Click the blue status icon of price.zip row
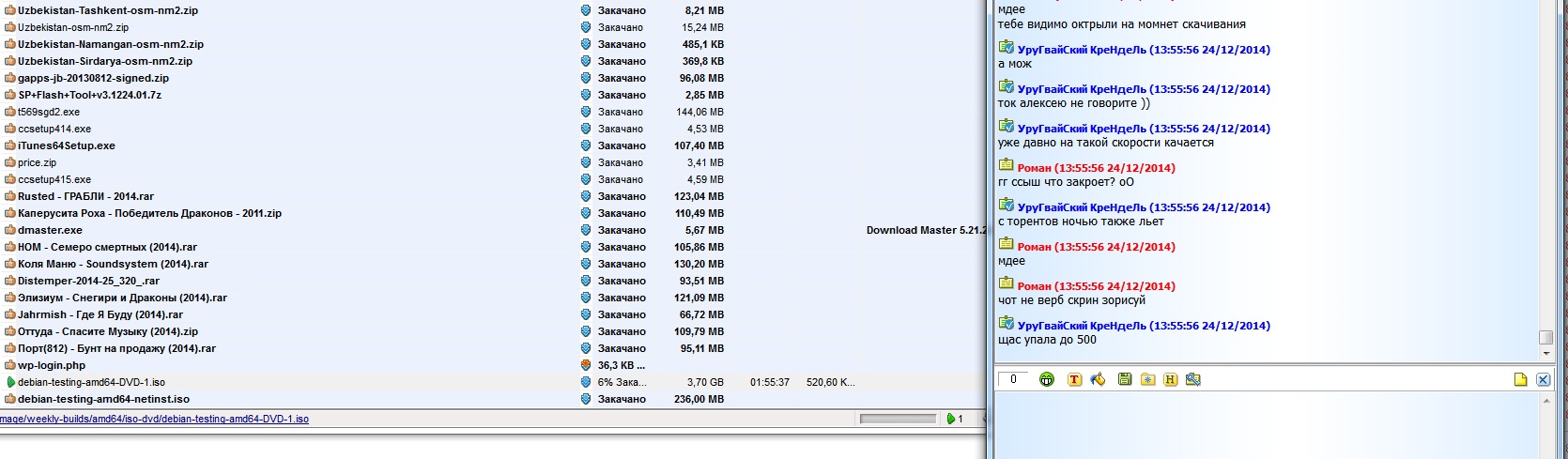Viewport: 1568px width, 459px height. click(x=586, y=162)
